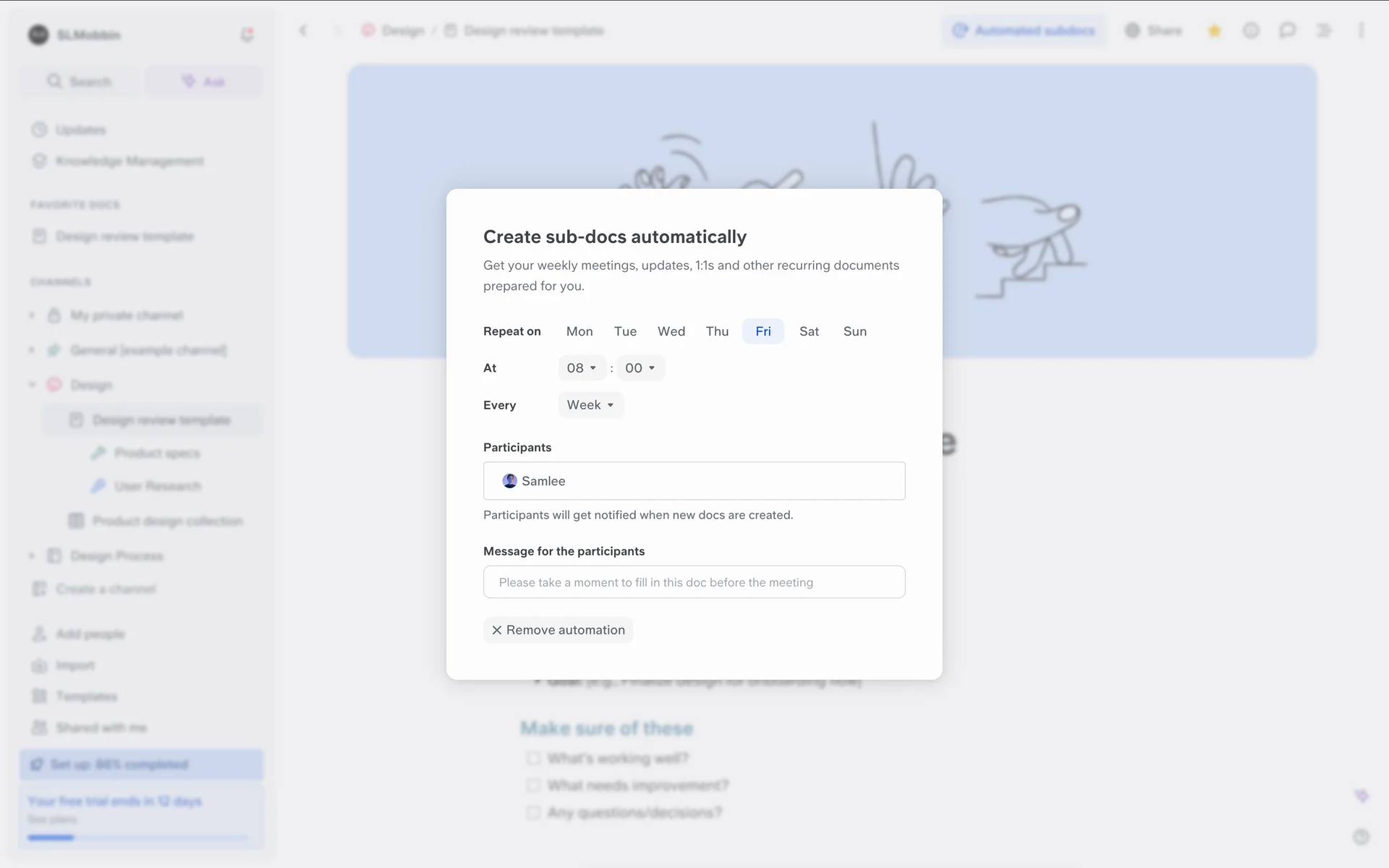The image size is (1389, 868).
Task: Click the back navigation arrow
Action: [303, 30]
